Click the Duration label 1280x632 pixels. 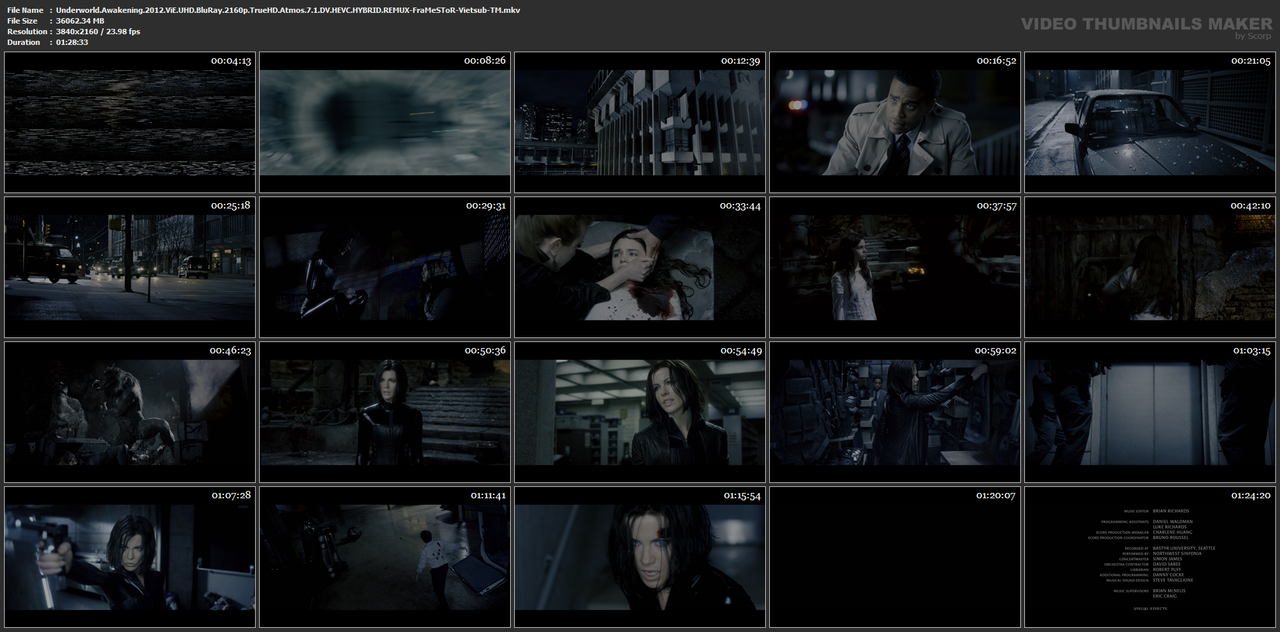coord(23,42)
